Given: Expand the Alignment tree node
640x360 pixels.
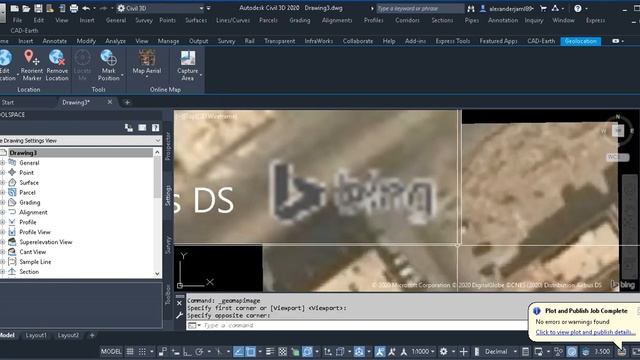Looking at the screenshot, I should [2, 212].
